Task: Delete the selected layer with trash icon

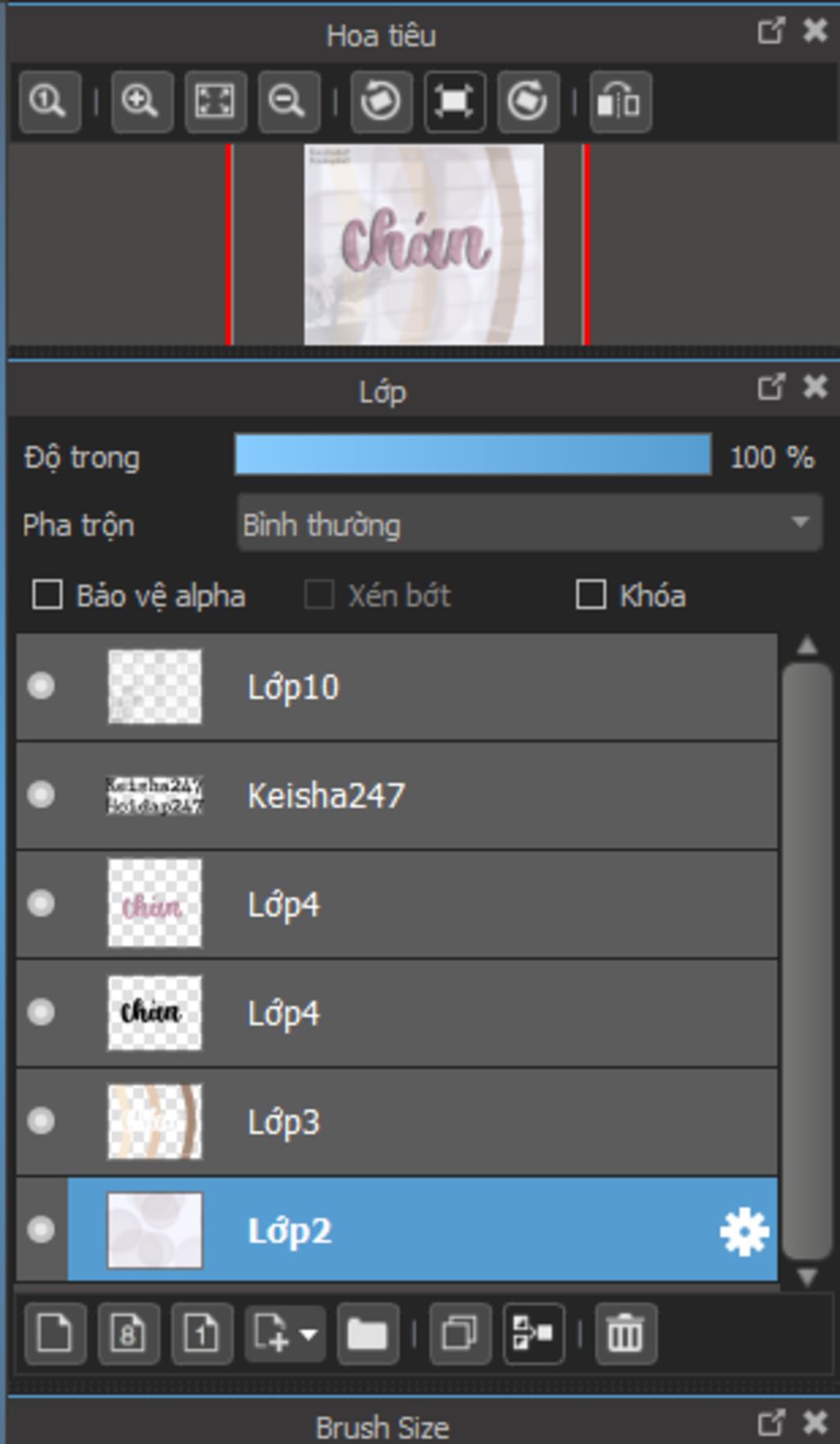Action: pyautogui.click(x=625, y=1333)
